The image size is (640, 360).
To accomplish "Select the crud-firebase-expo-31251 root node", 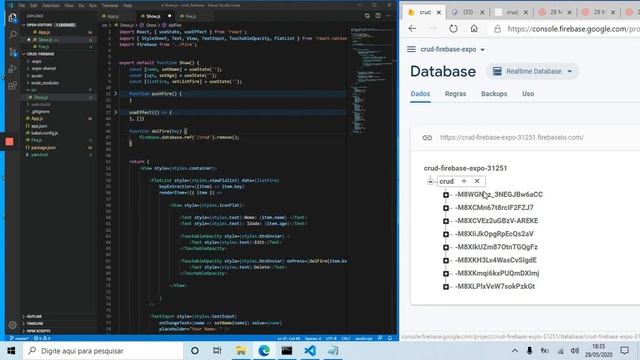I will tap(465, 168).
